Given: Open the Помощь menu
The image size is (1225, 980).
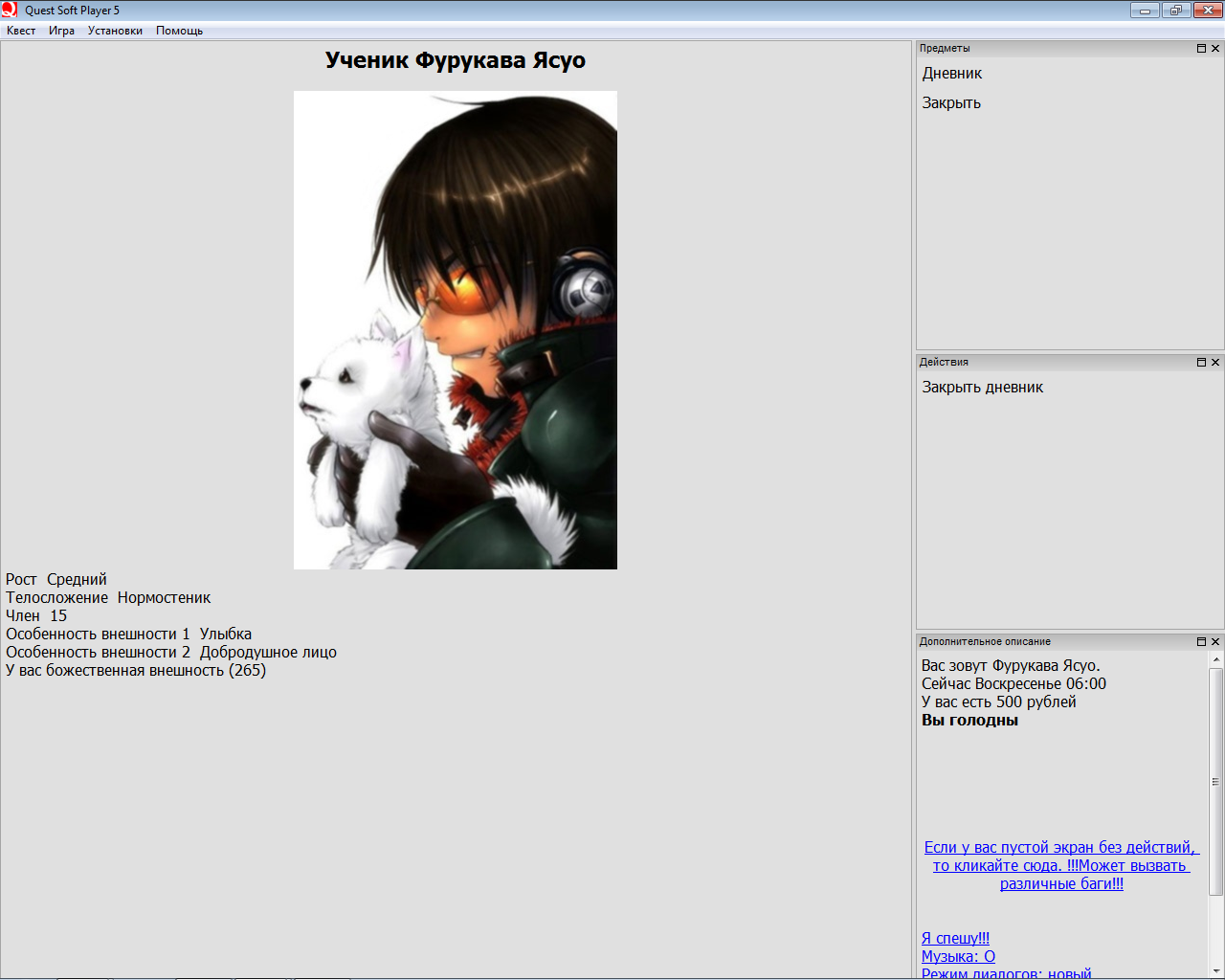Looking at the screenshot, I should pos(179,31).
